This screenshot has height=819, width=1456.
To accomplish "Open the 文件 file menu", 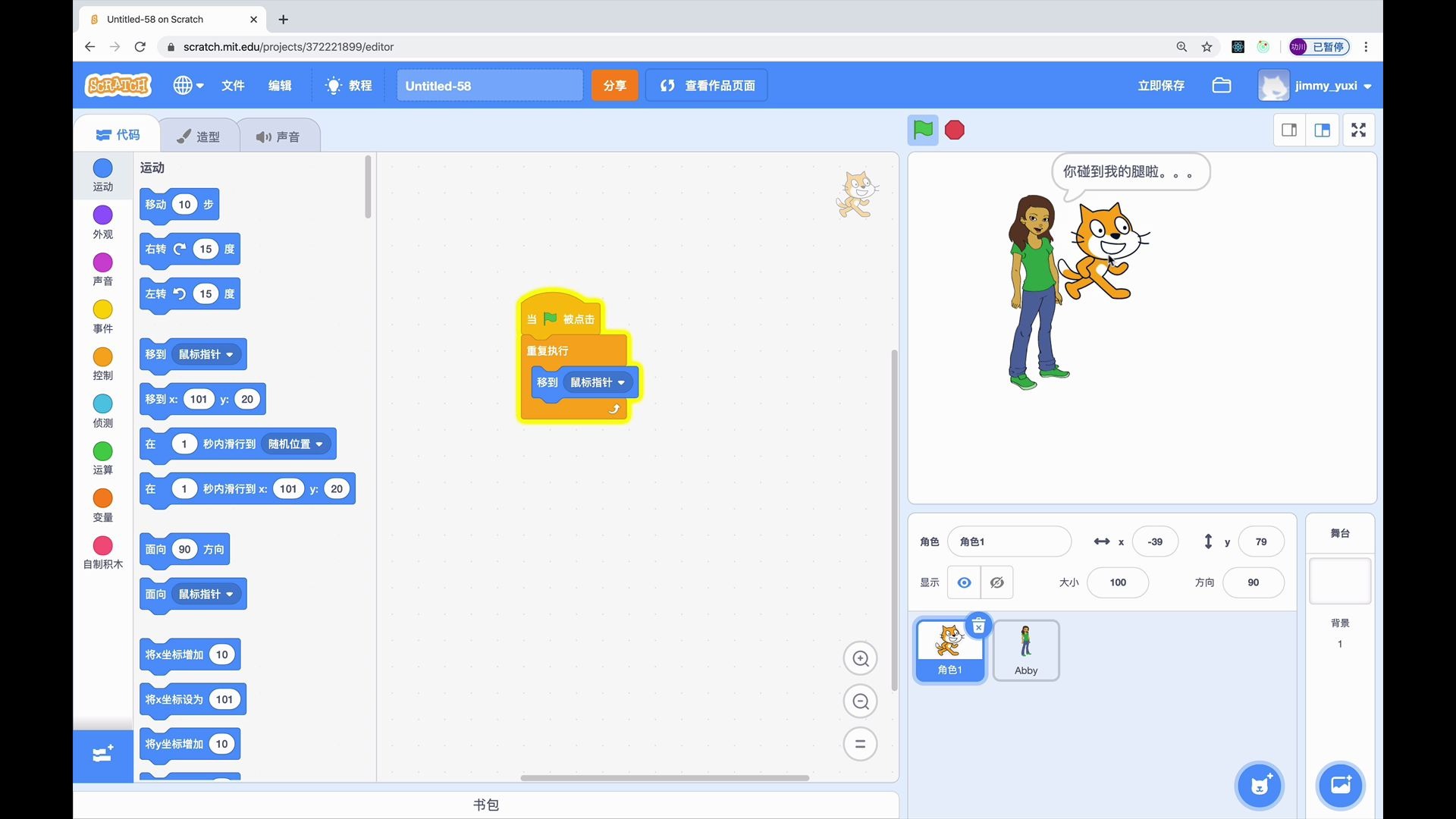I will [x=233, y=86].
